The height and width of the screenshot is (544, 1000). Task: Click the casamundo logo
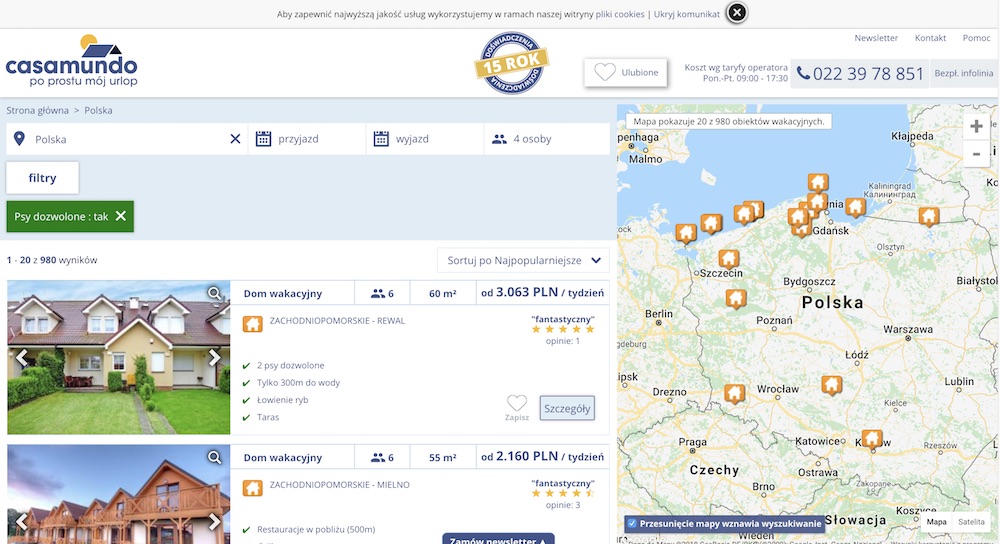[72, 62]
